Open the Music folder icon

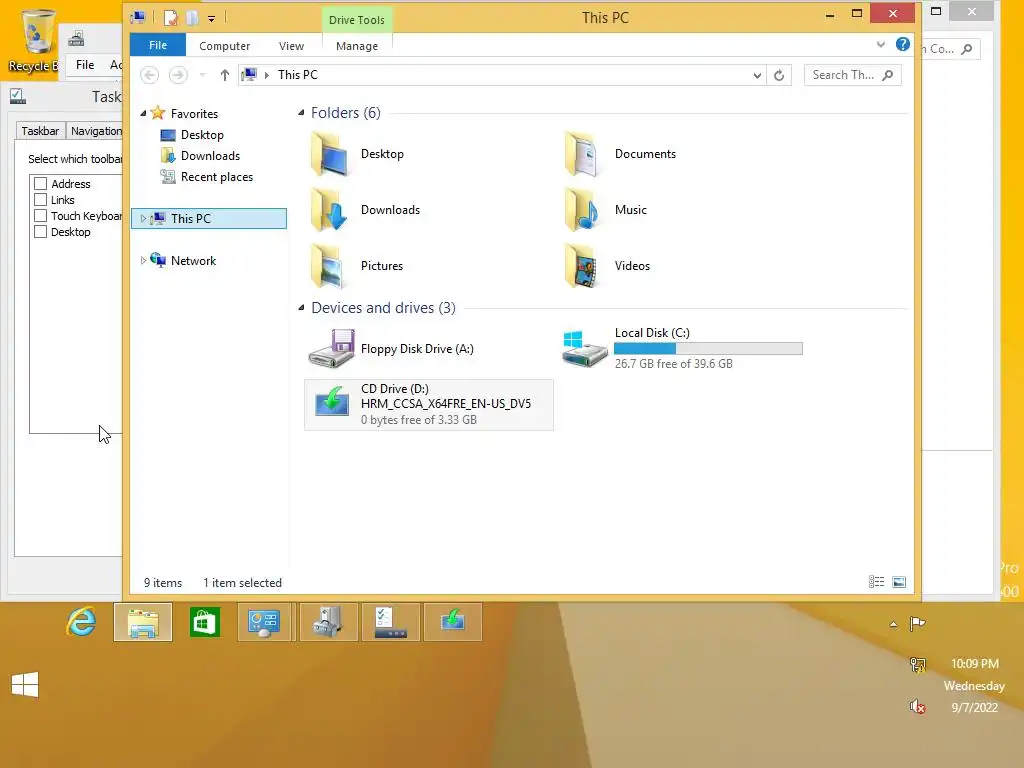point(583,210)
